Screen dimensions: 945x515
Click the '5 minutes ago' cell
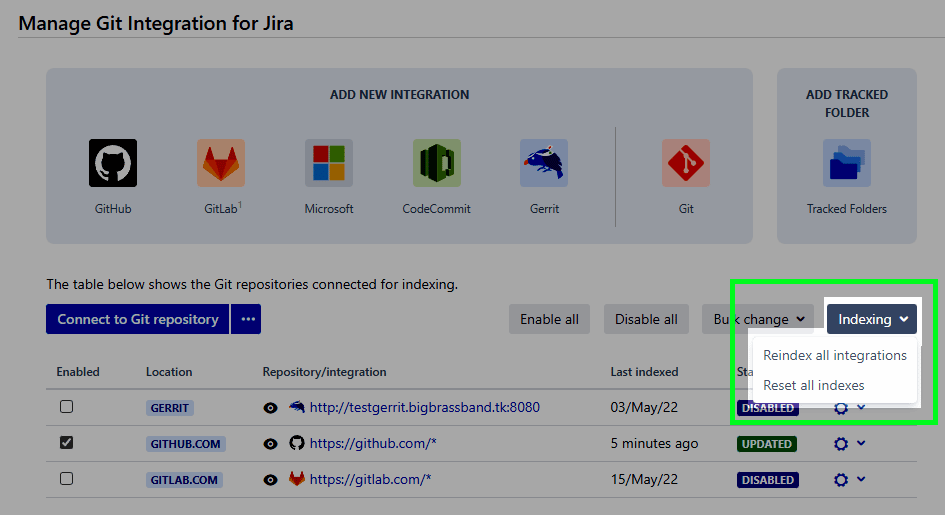click(655, 443)
